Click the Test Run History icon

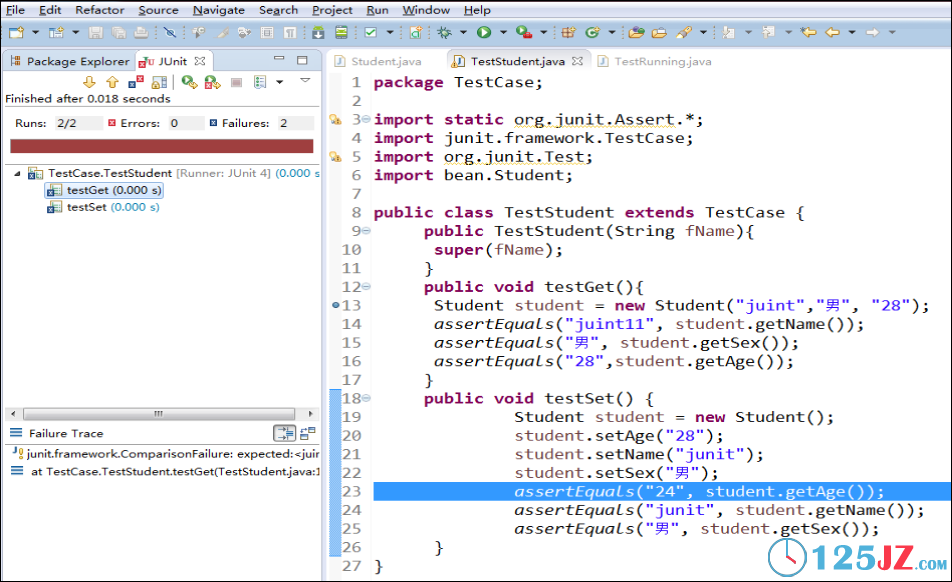pyautogui.click(x=260, y=82)
